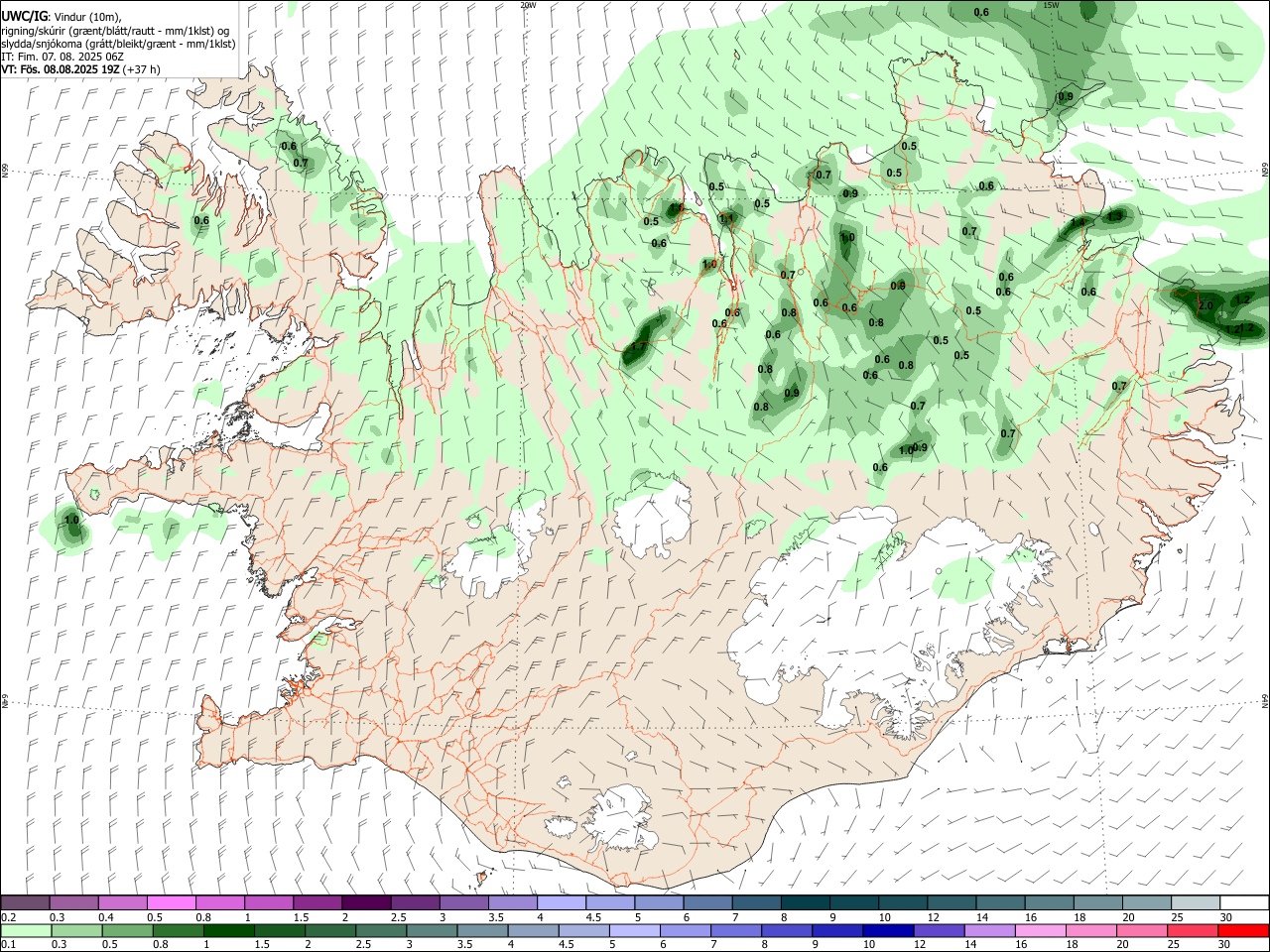This screenshot has height=952, width=1270.
Task: Select the mauve snow swatch between 0.3 and 0.4
Action: (73, 902)
